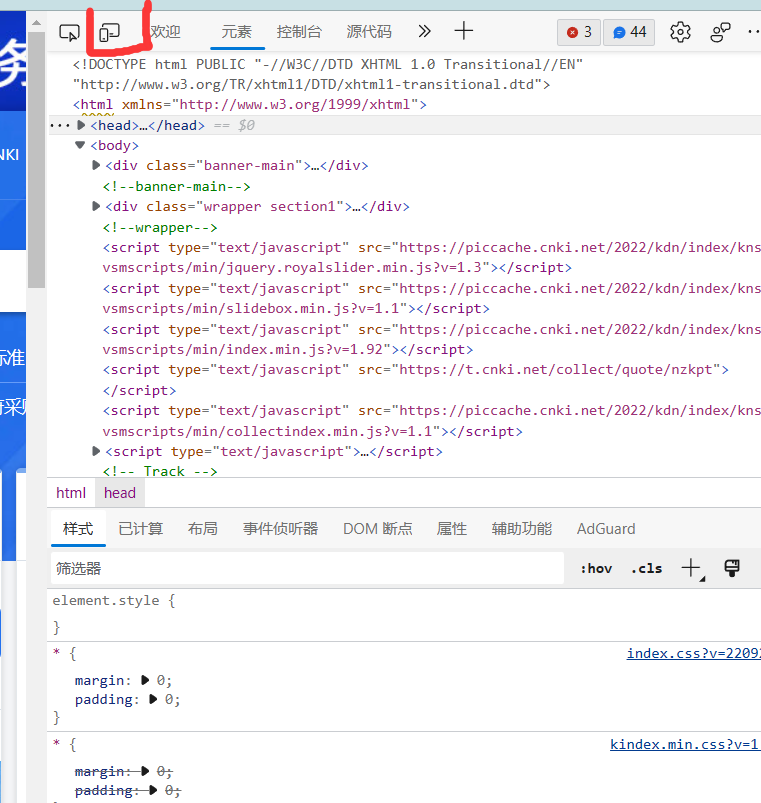The height and width of the screenshot is (803, 761).
Task: Switch to the 元素 tab
Action: pos(237,32)
